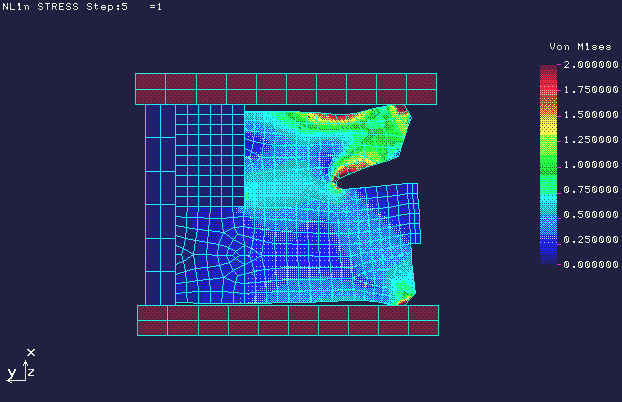Screen dimensions: 622x402
Task: Click the red band atop the color legend
Action: (547, 74)
